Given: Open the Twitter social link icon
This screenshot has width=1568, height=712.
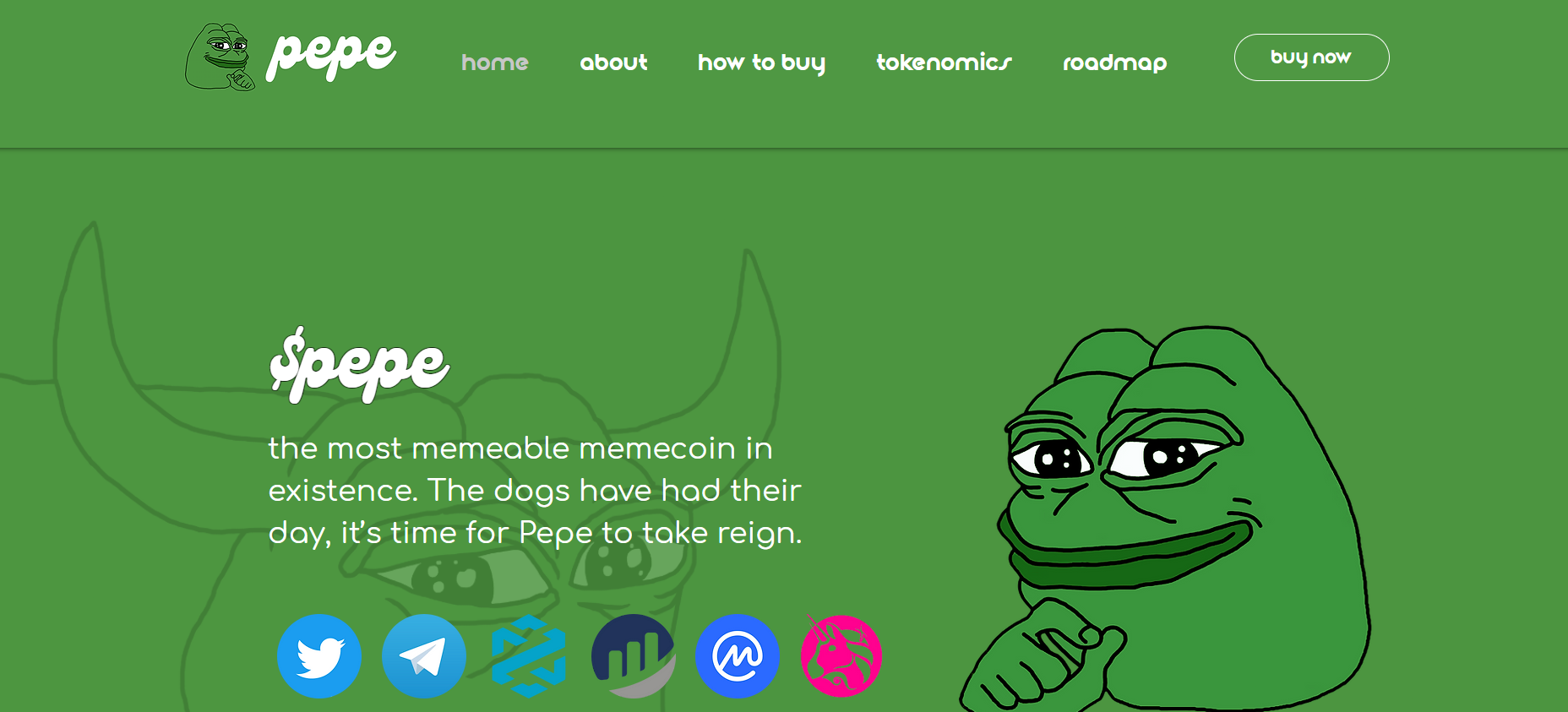Looking at the screenshot, I should pos(319,656).
